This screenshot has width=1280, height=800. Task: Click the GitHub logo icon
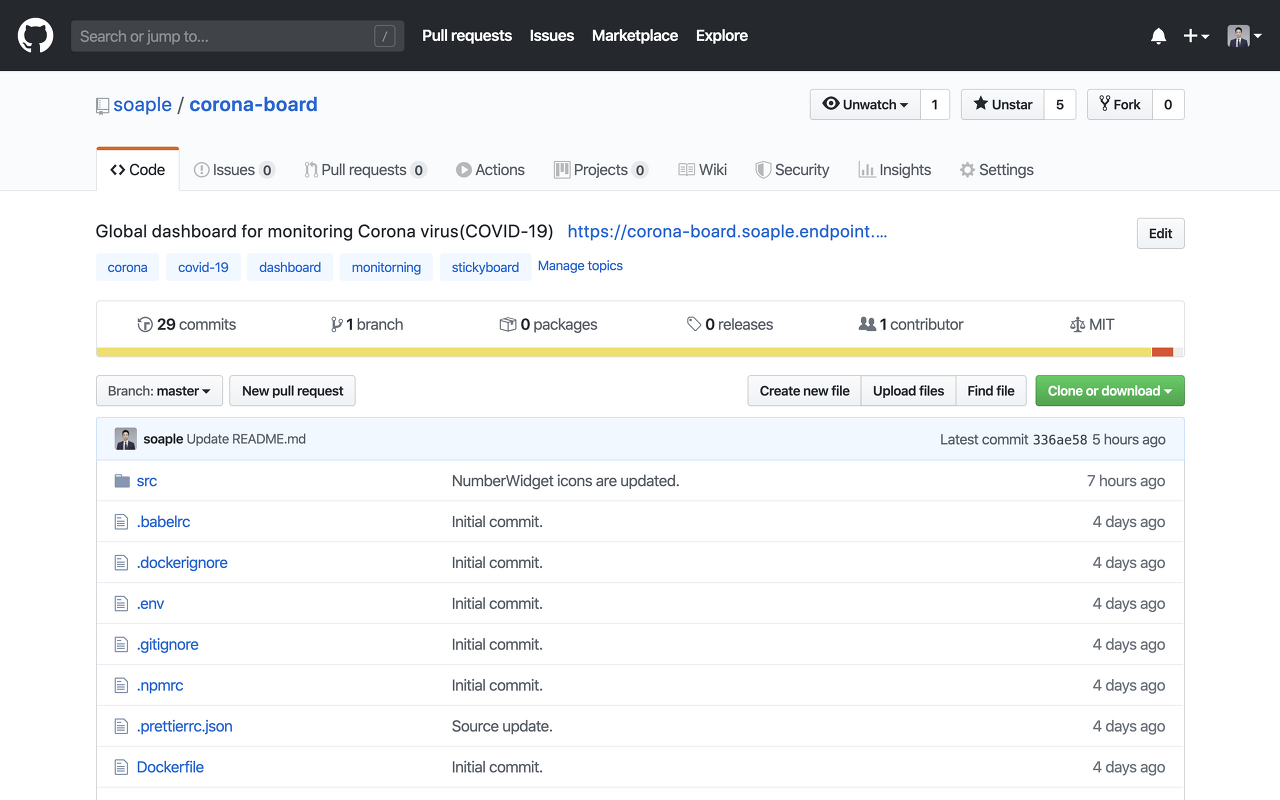pyautogui.click(x=35, y=36)
